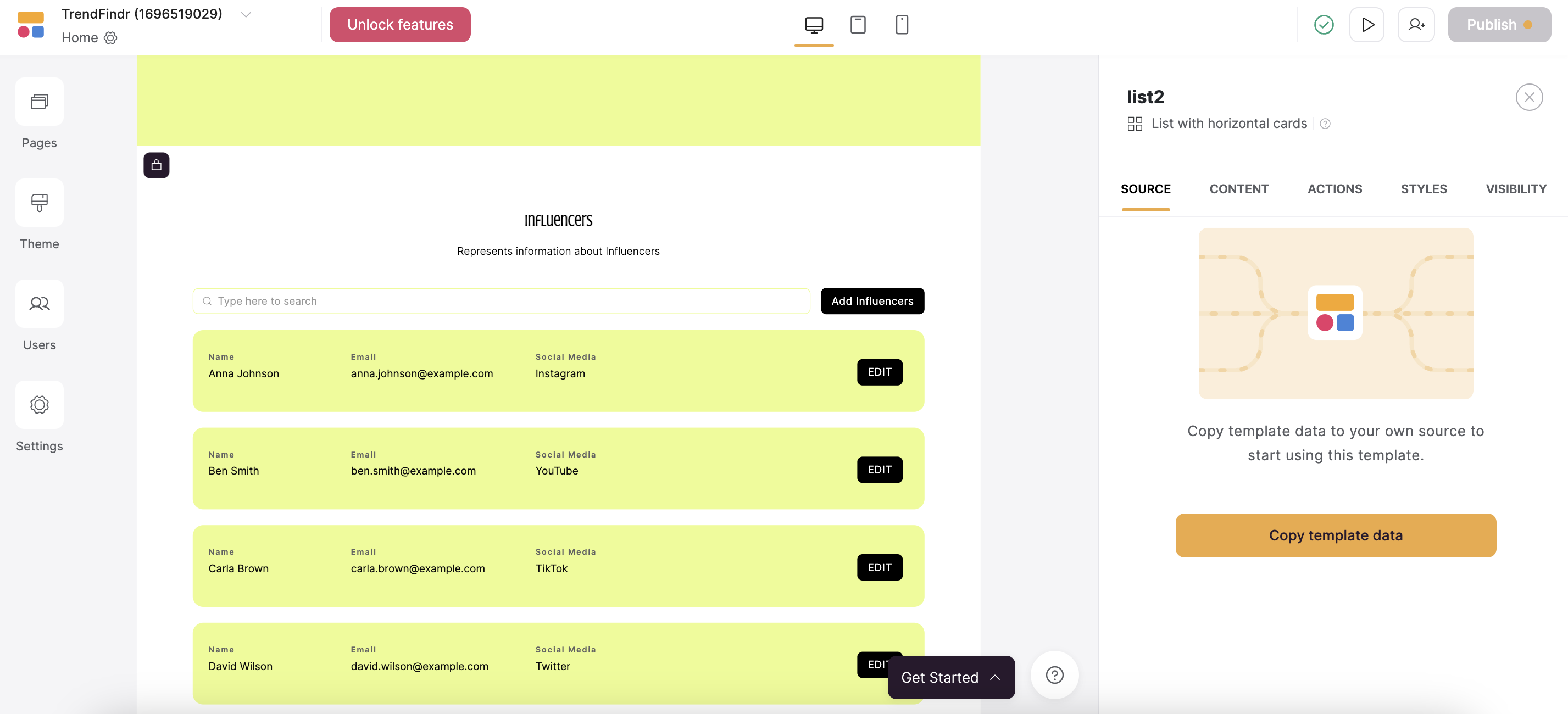Viewport: 1568px width, 714px height.
Task: Switch to mobile preview mode
Action: (902, 24)
